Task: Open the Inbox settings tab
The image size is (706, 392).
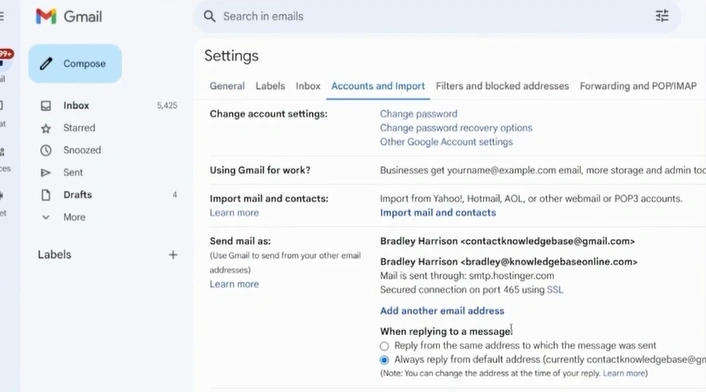Action: pyautogui.click(x=308, y=86)
